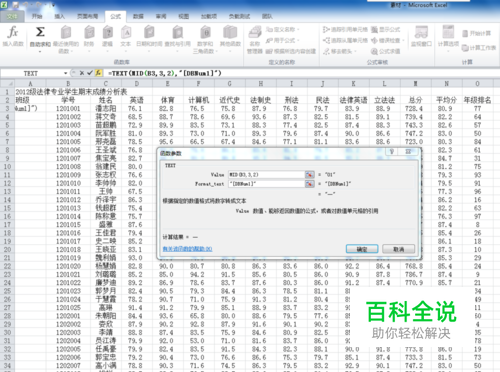
Task: Click the Insert Function (插入函数) fx button
Action: [13, 36]
